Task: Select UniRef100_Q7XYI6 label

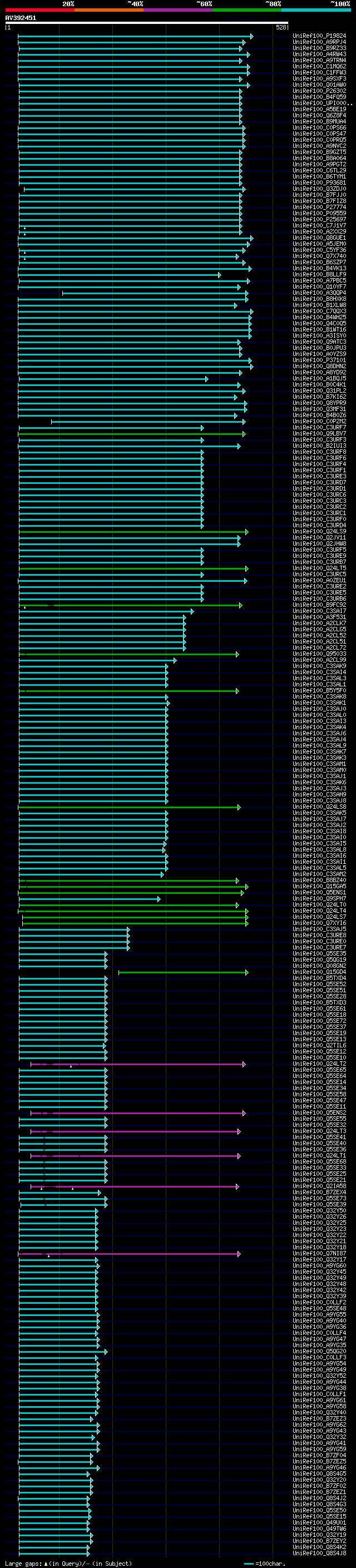Action: [319, 923]
